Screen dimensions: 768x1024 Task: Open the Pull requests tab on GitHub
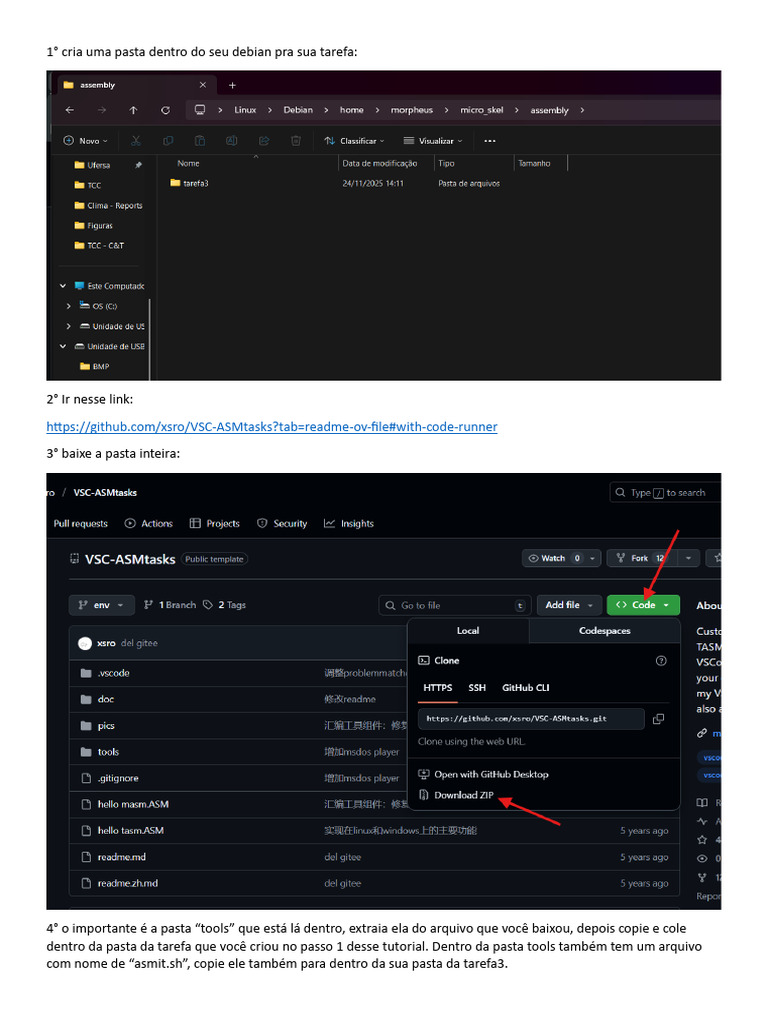point(80,524)
